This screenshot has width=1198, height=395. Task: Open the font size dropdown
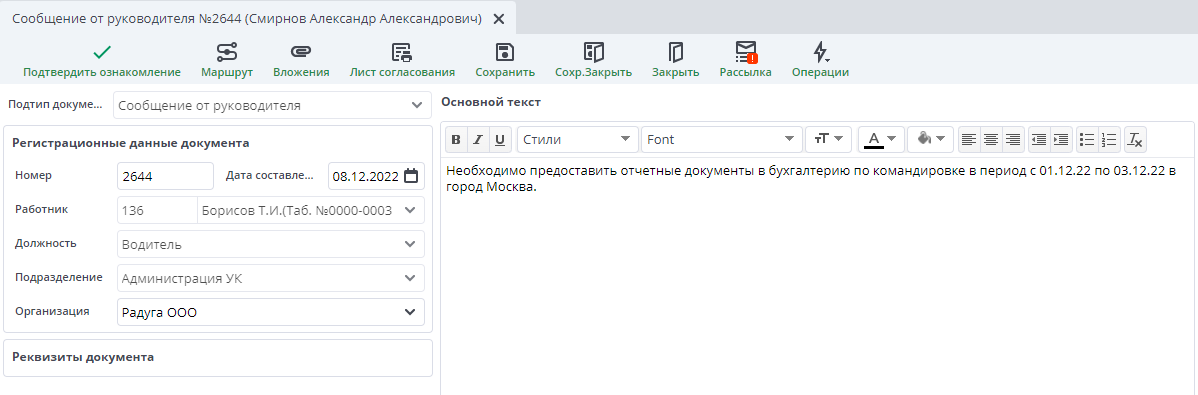coord(828,139)
